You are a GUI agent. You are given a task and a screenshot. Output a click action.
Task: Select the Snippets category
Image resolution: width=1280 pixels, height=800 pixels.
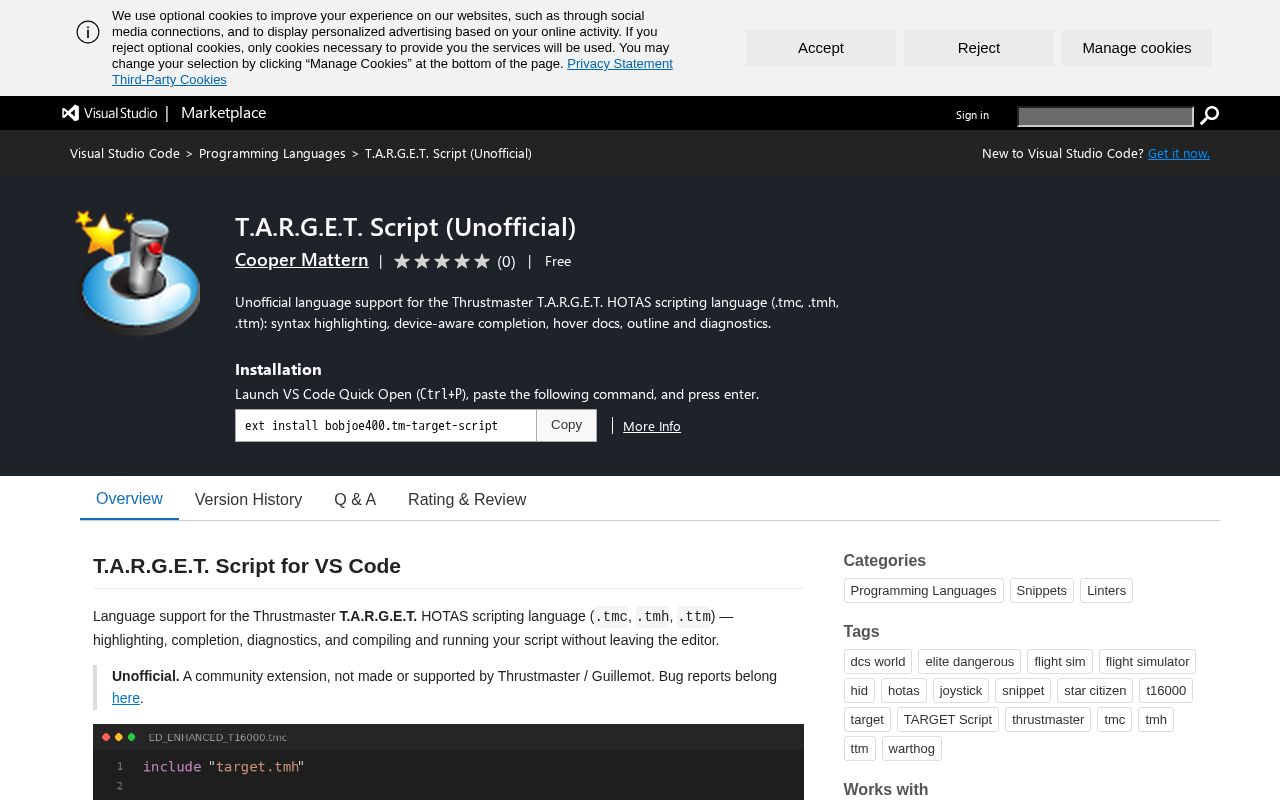pyautogui.click(x=1042, y=591)
